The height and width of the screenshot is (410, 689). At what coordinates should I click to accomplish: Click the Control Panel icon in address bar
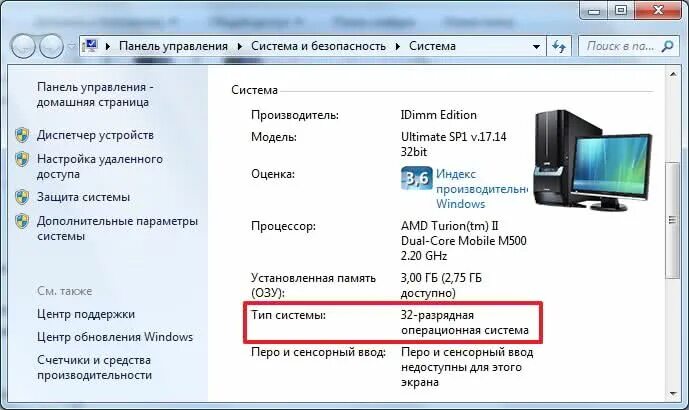click(x=90, y=46)
